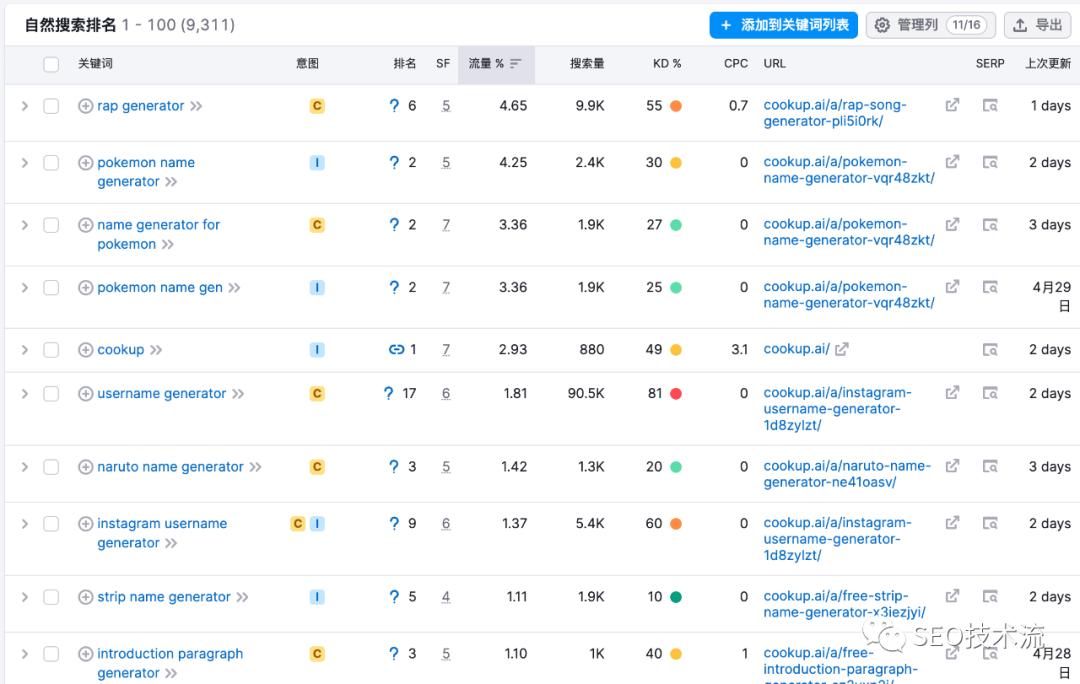Screen dimensions: 1080x684
Task: Select checkbox for instagram username generator row
Action: 51,524
